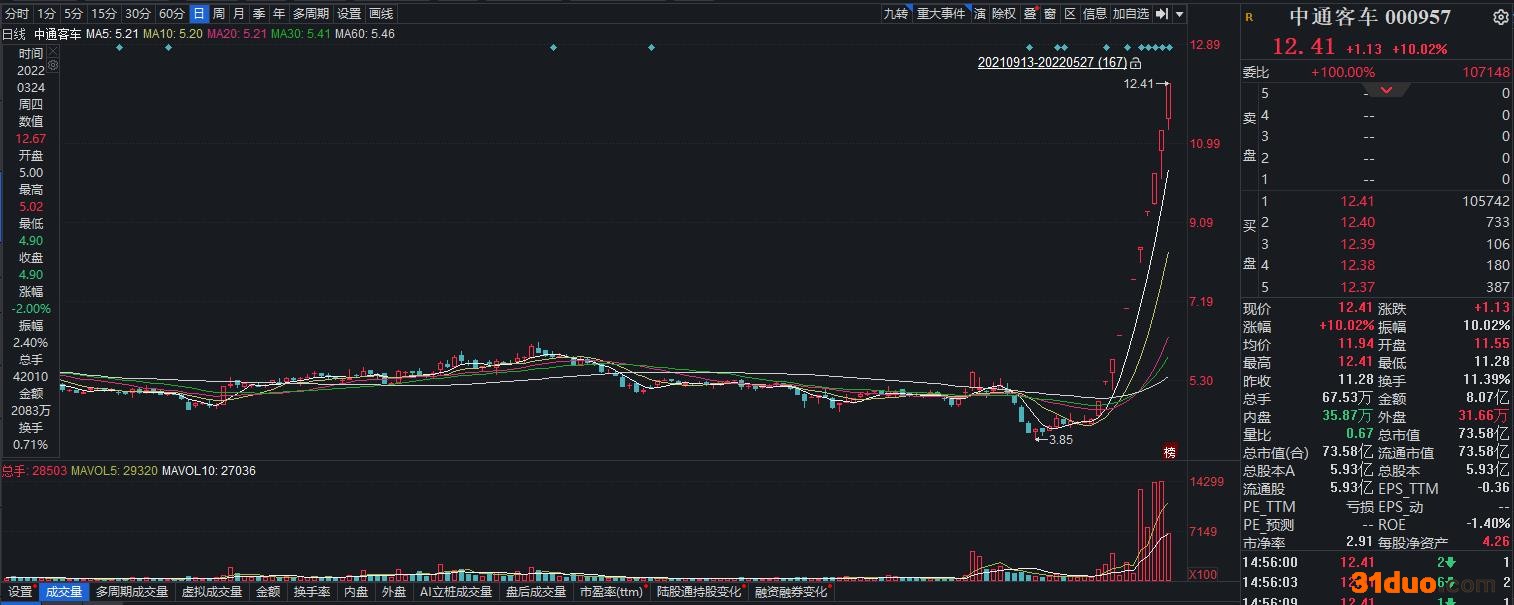Click the 20210913-20220527 date range link

1052,63
